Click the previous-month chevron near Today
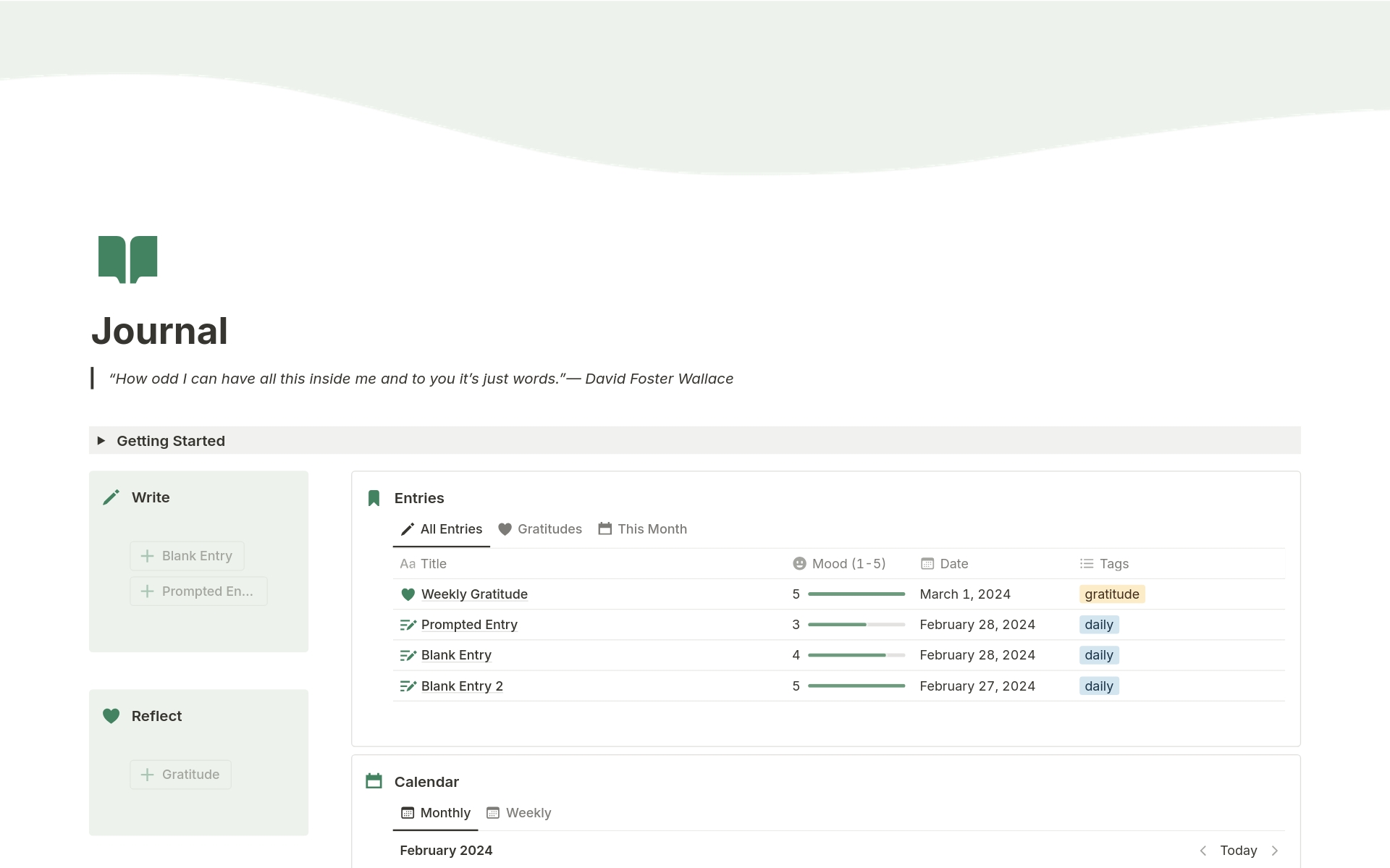This screenshot has width=1390, height=868. pos(1203,850)
